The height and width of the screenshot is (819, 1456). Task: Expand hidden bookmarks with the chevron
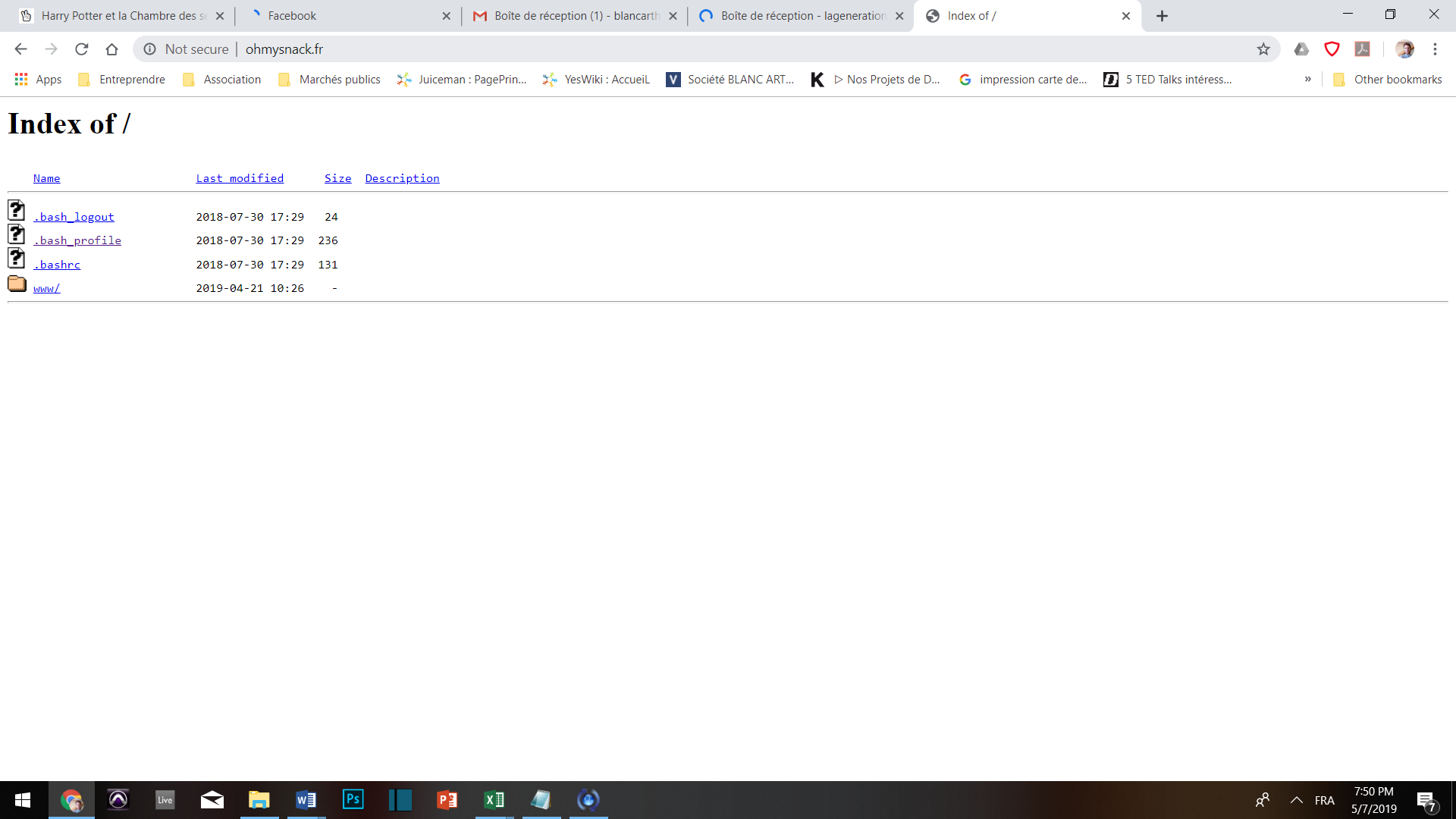pyautogui.click(x=1308, y=79)
